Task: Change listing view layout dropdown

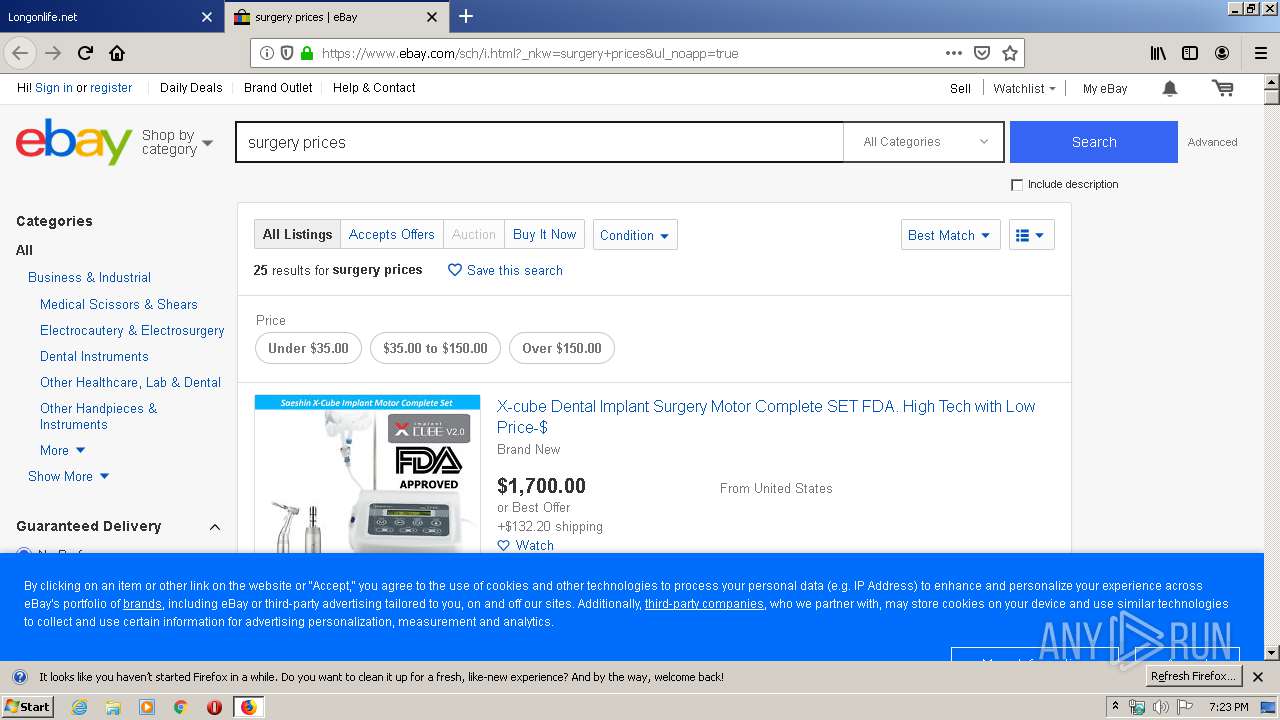Action: tap(1031, 235)
